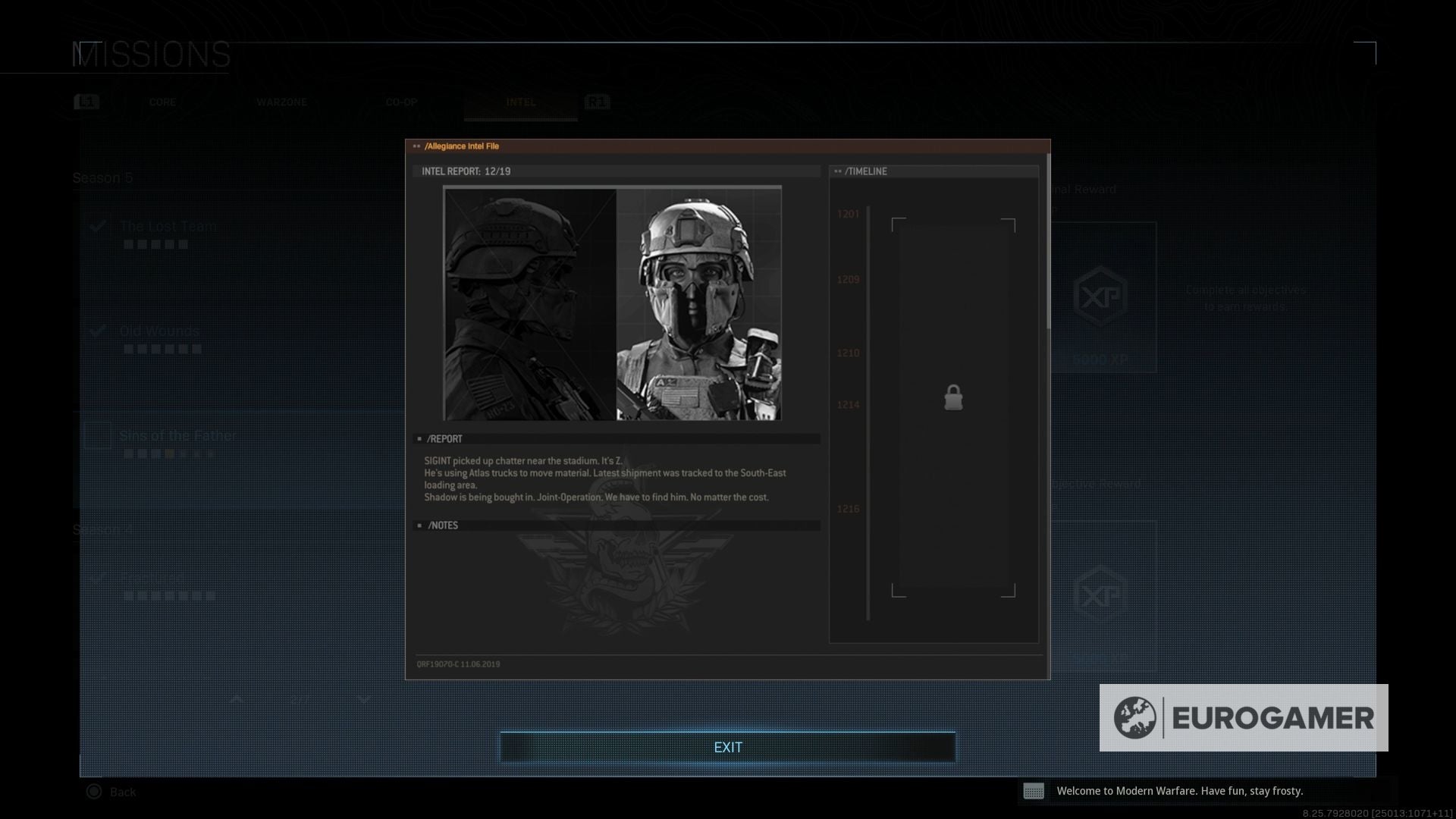Collapse the /REPORT section header

444,439
